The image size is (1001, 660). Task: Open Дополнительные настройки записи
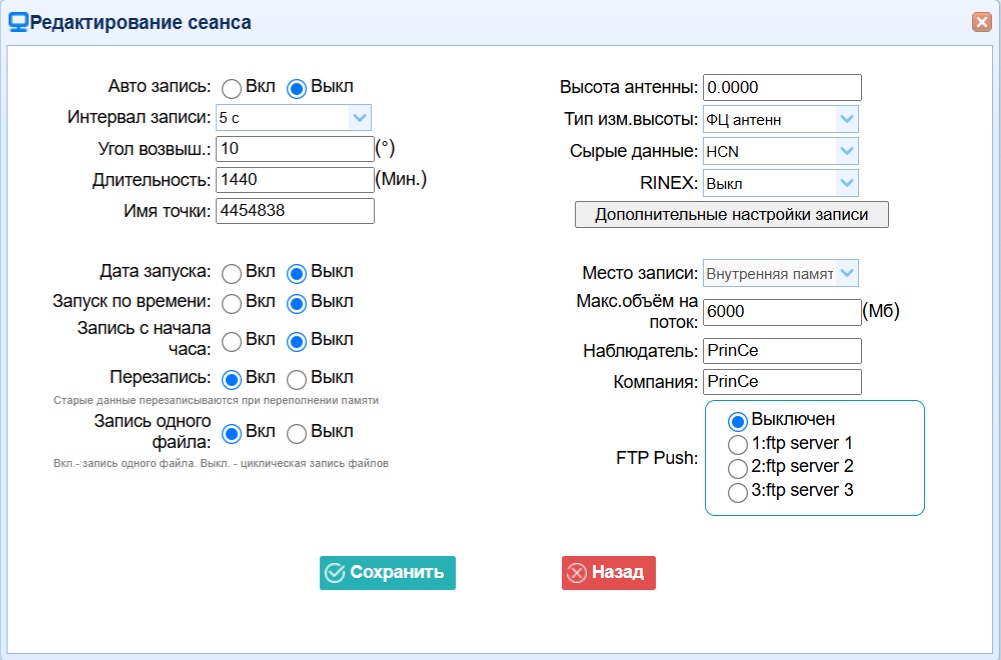pos(732,214)
